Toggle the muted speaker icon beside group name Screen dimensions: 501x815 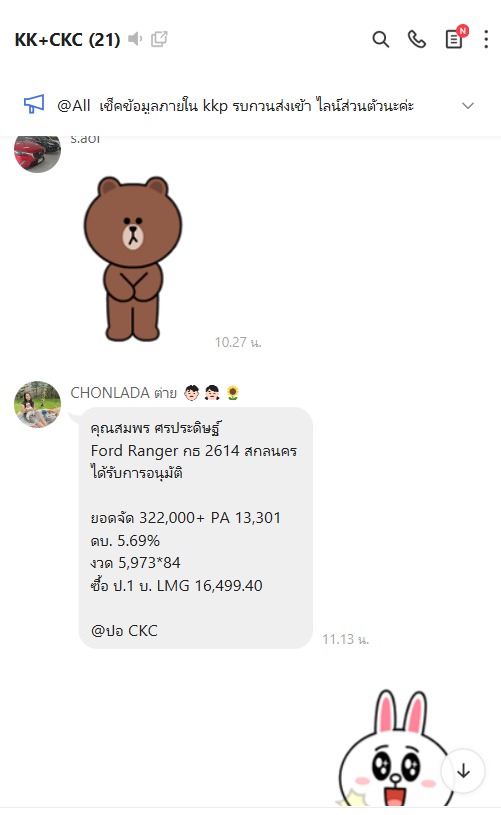click(x=135, y=39)
